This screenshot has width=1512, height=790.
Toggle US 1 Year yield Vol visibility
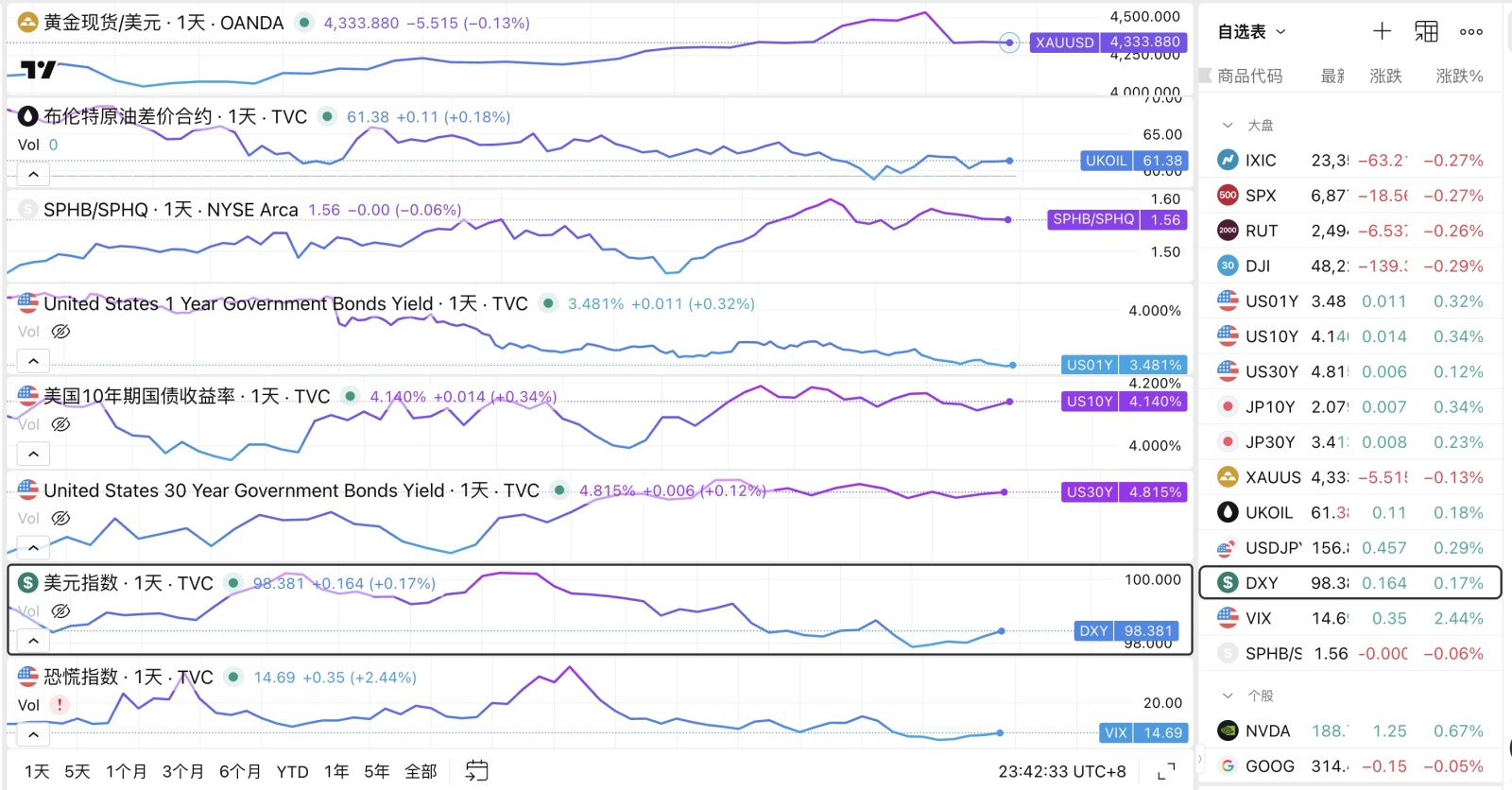[x=60, y=332]
